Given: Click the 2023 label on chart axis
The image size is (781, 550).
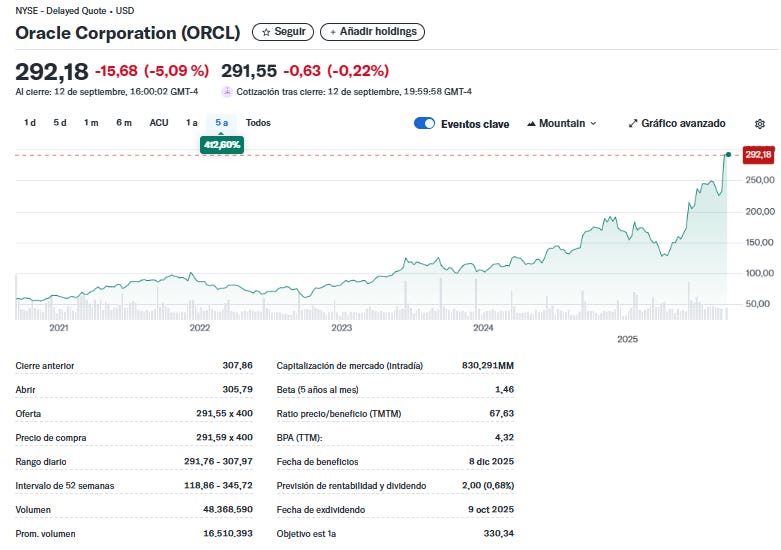Looking at the screenshot, I should click(x=342, y=328).
